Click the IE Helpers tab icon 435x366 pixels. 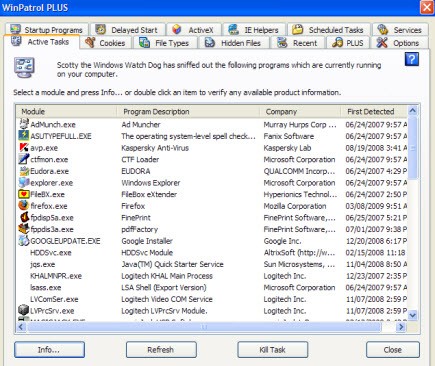(x=233, y=29)
